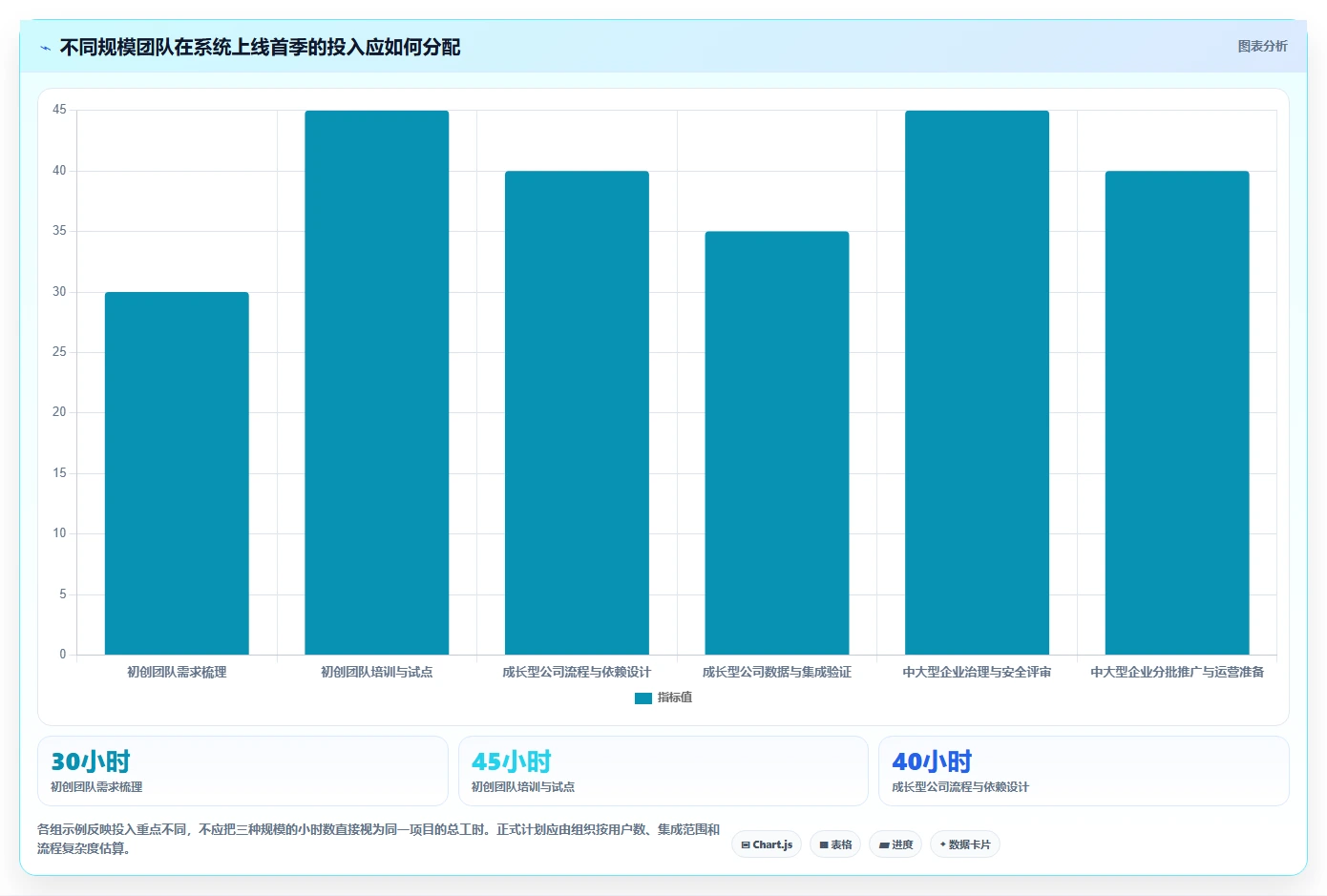Click the 数据卡片 tag
Image resolution: width=1327 pixels, height=896 pixels.
click(965, 844)
